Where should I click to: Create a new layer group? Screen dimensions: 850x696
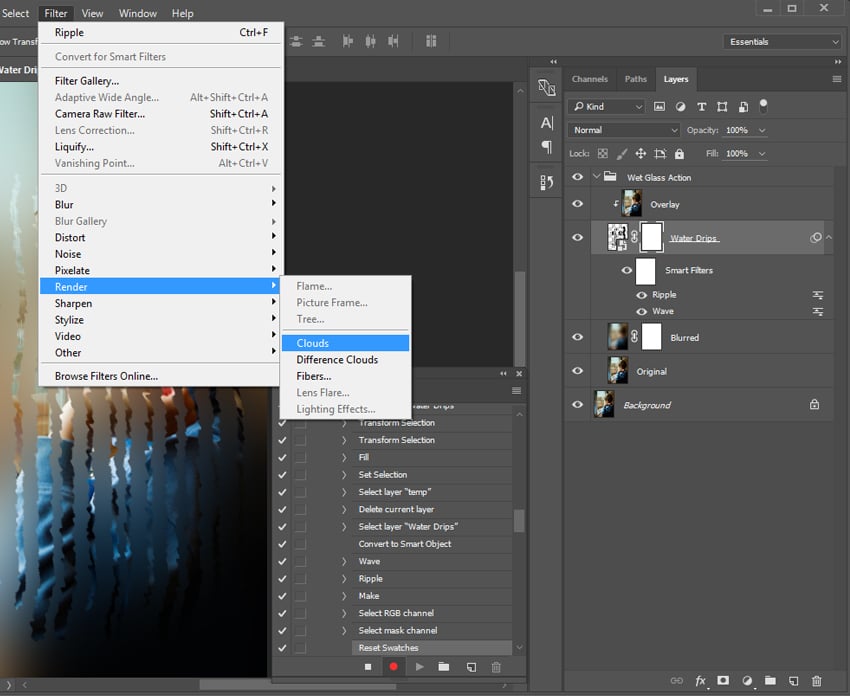pyautogui.click(x=771, y=681)
